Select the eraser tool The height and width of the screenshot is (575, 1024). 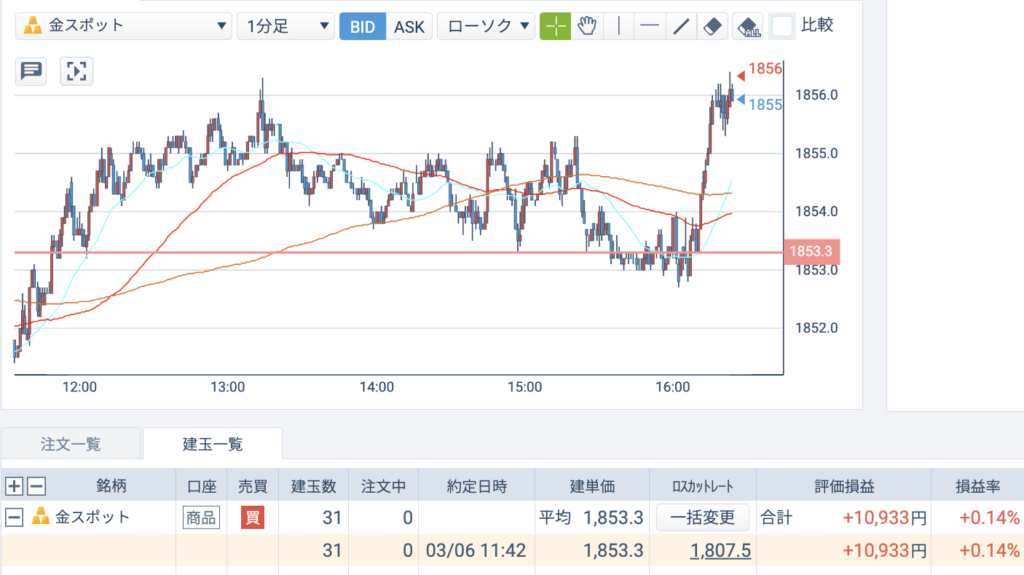click(712, 26)
